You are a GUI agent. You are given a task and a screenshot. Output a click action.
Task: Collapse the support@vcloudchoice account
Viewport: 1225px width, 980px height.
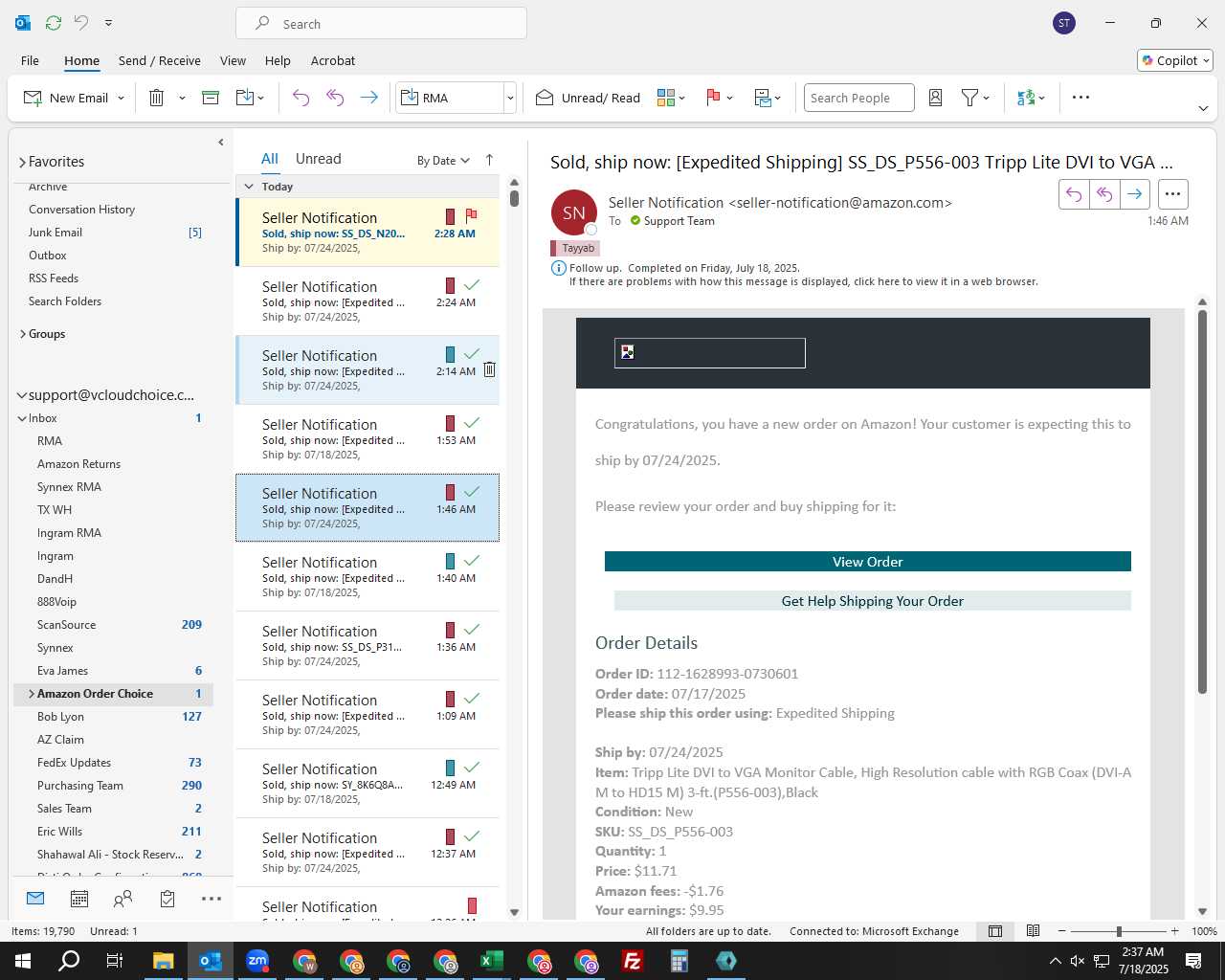click(21, 395)
